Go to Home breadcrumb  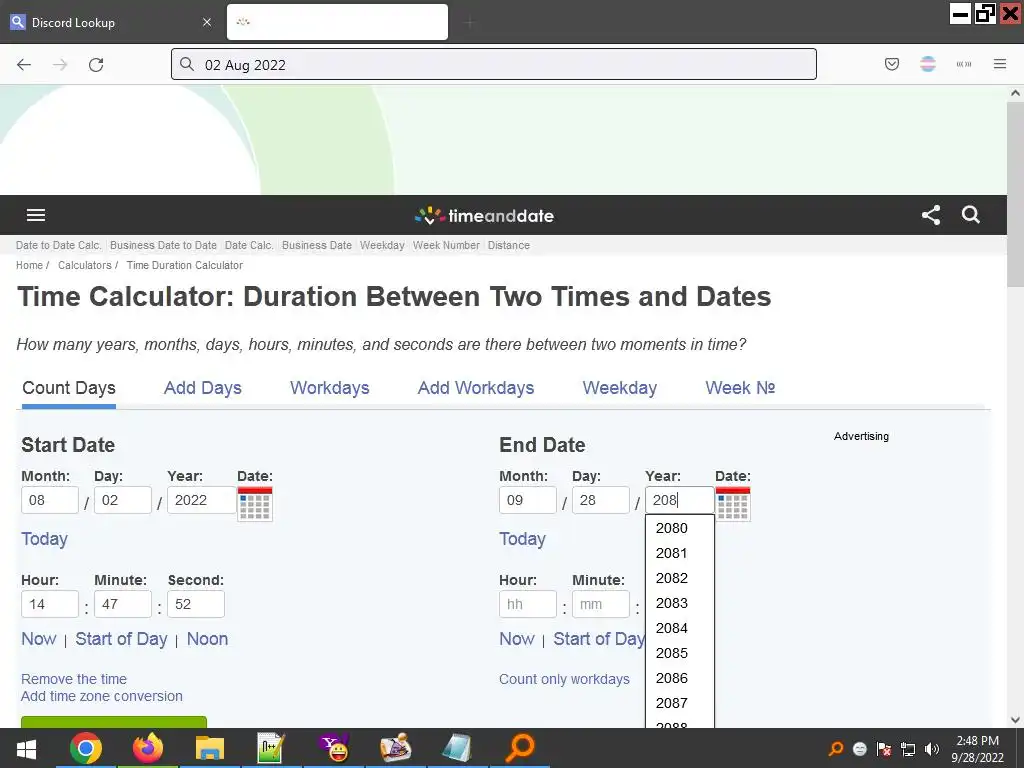(29, 265)
